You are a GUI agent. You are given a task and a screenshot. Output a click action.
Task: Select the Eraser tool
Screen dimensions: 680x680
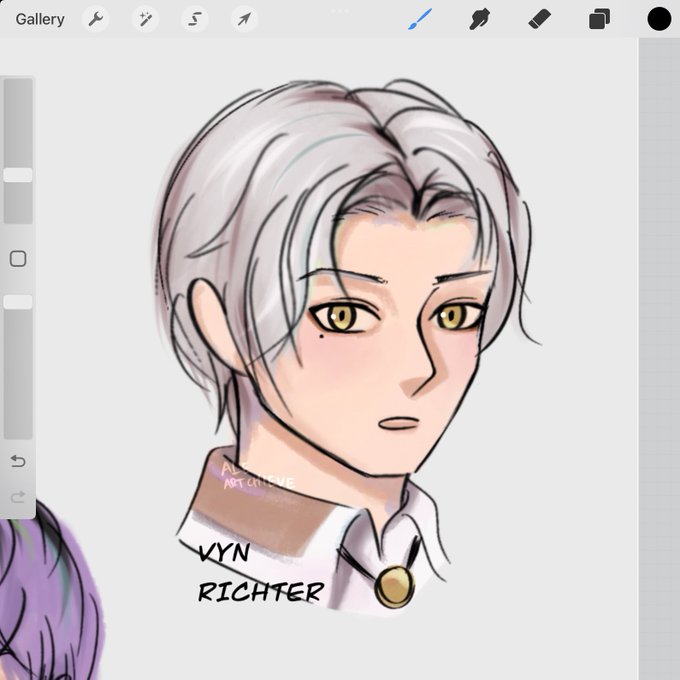[539, 19]
